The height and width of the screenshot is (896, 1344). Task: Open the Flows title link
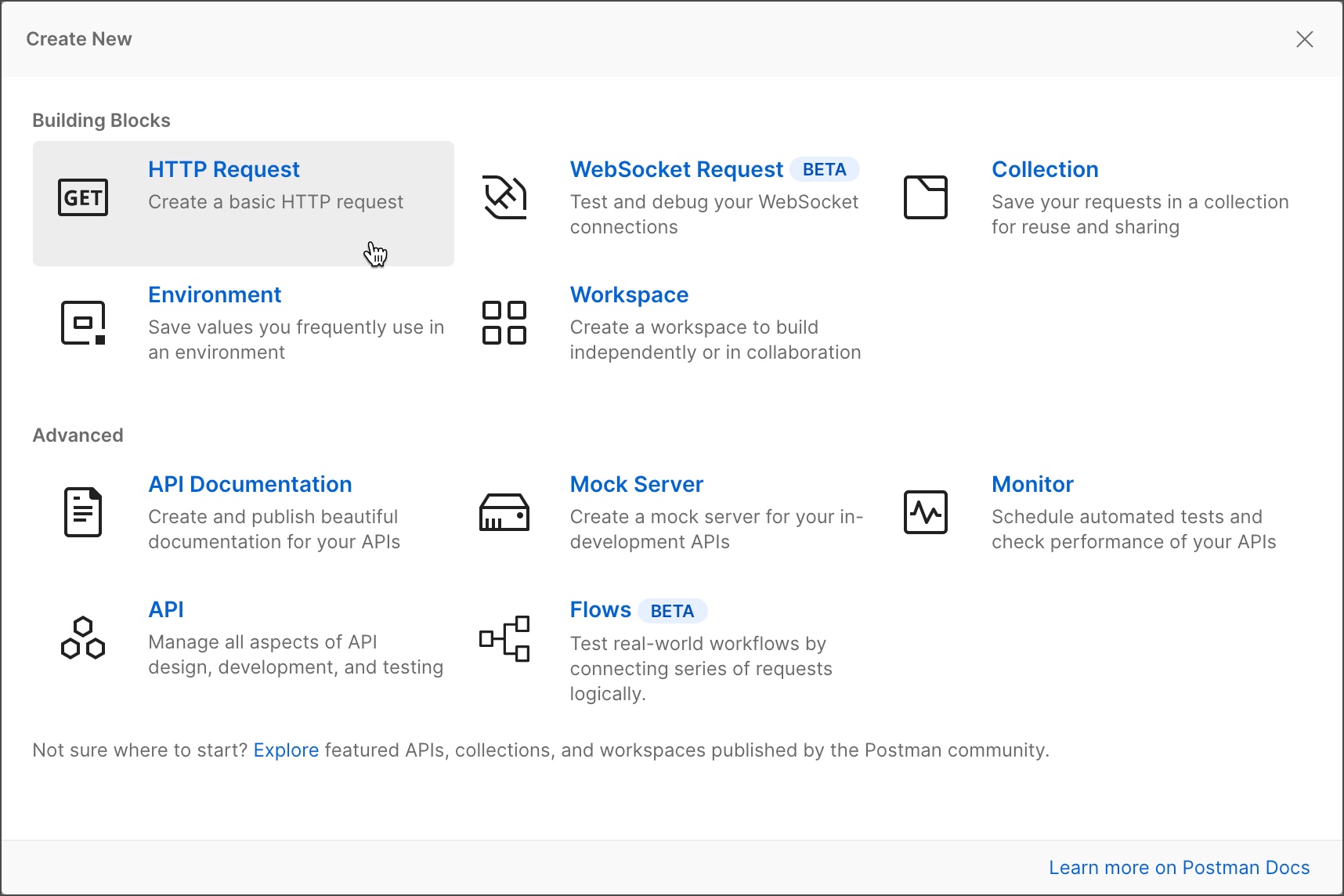point(600,609)
